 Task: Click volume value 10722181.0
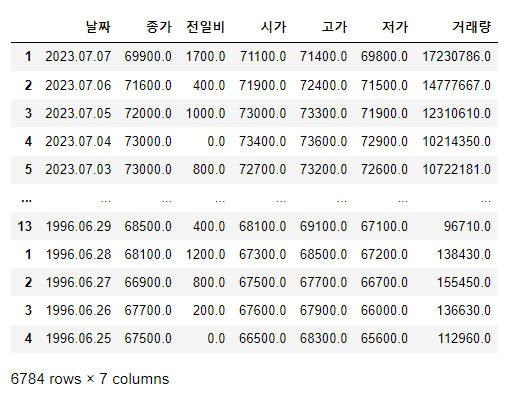tap(456, 169)
